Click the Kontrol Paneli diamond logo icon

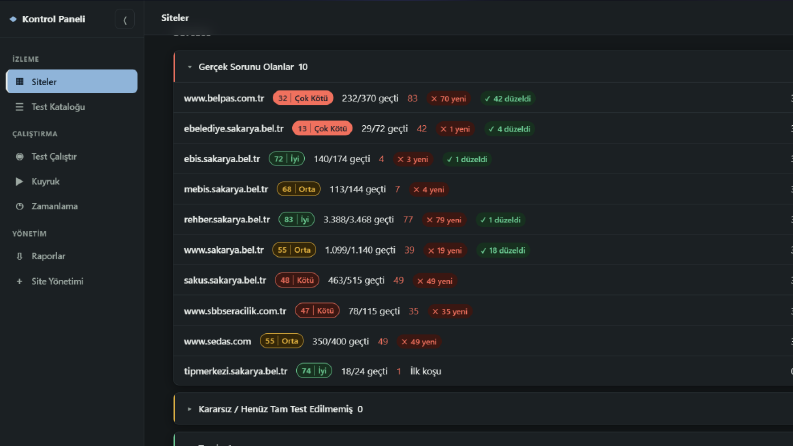tap(13, 19)
